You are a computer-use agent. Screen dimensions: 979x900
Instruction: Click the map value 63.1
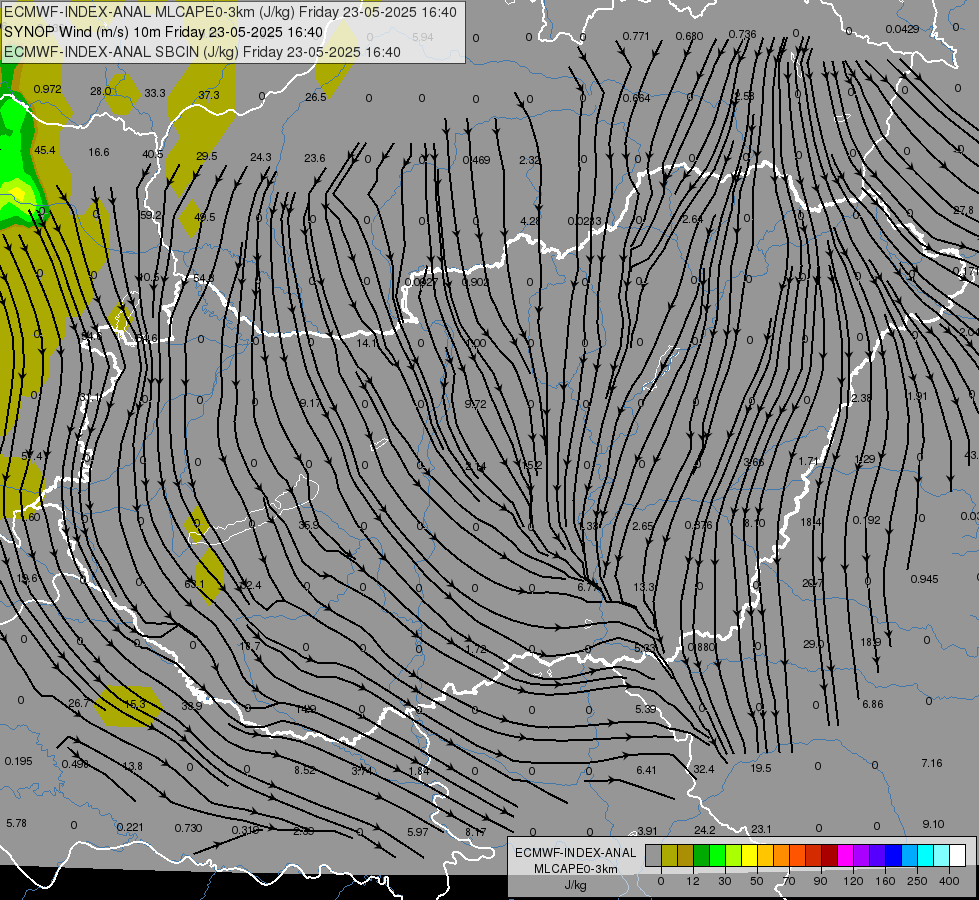194,584
